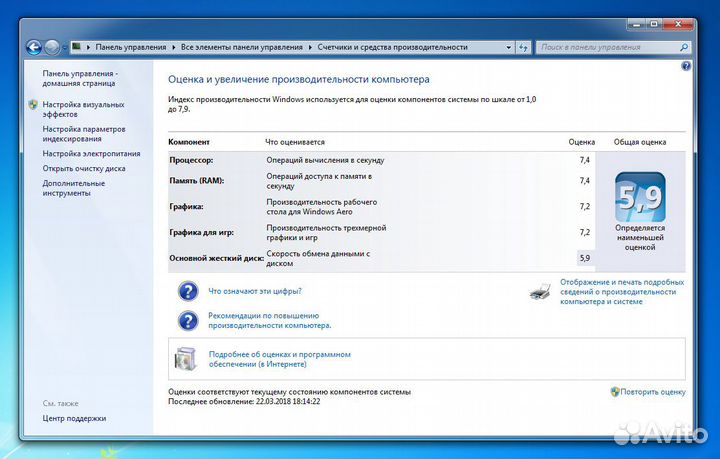
Task: Open "Настройка электропитания" in the left pane
Action: 91,154
